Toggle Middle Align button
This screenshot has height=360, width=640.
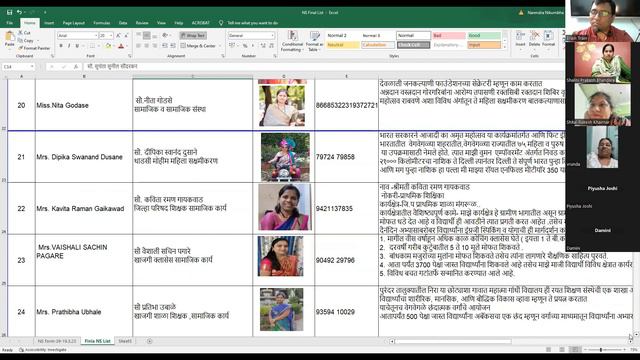(147, 36)
